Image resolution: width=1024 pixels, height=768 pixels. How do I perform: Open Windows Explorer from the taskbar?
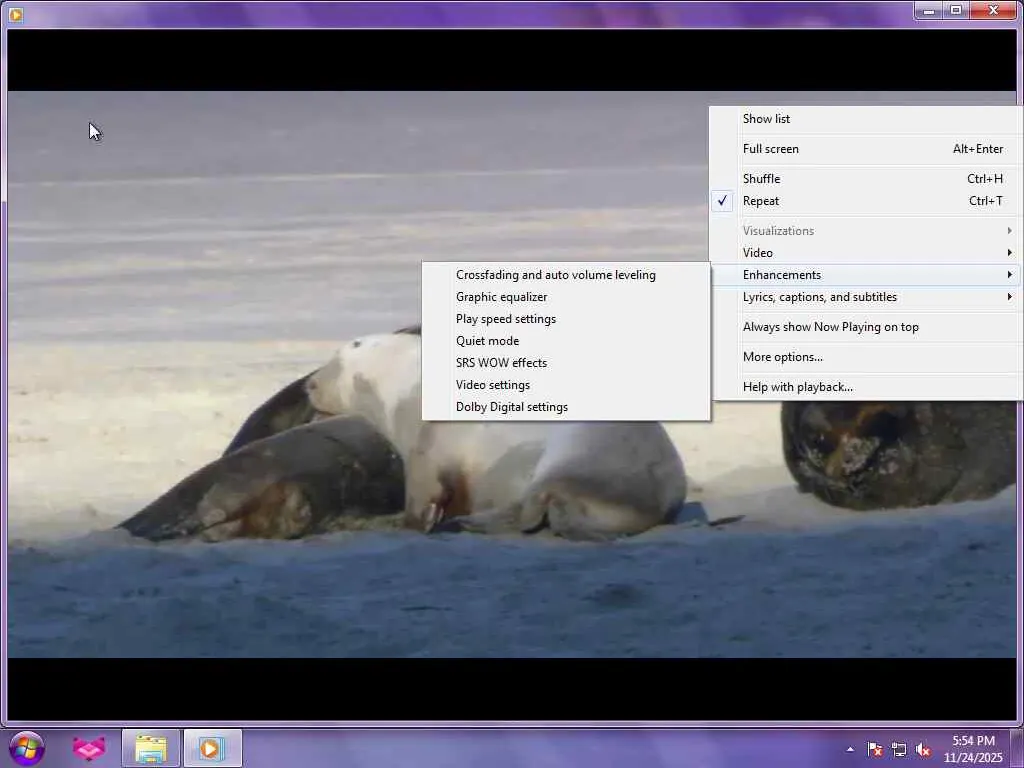[x=151, y=748]
